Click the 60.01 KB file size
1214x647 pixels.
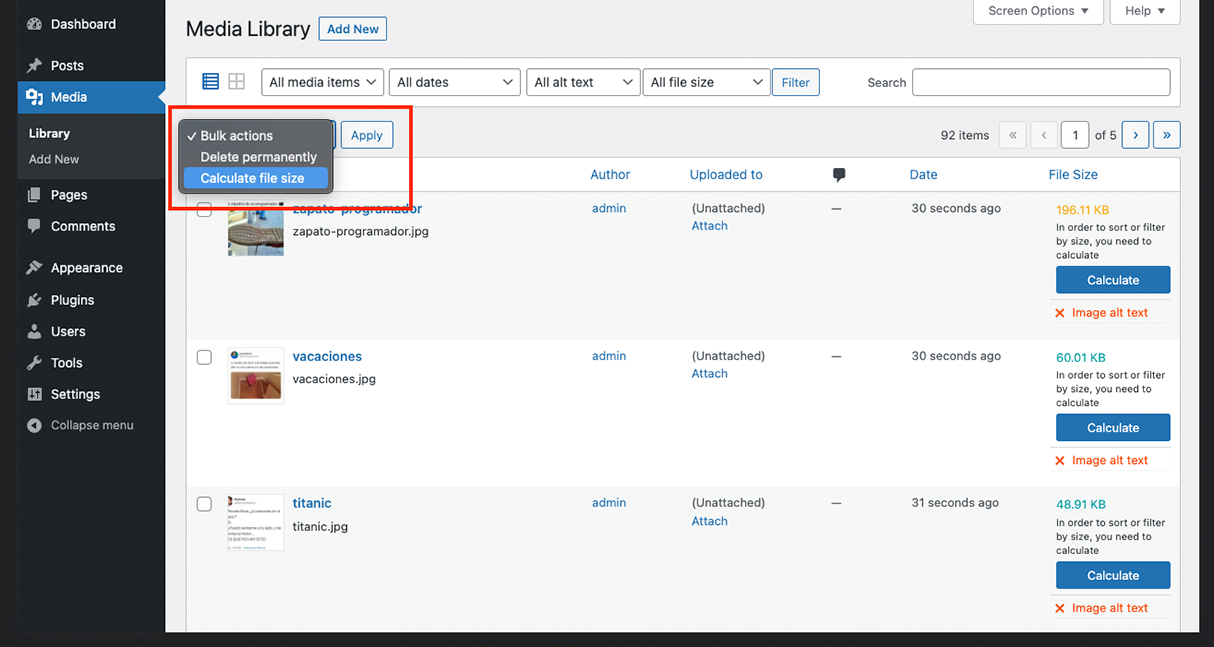point(1081,357)
